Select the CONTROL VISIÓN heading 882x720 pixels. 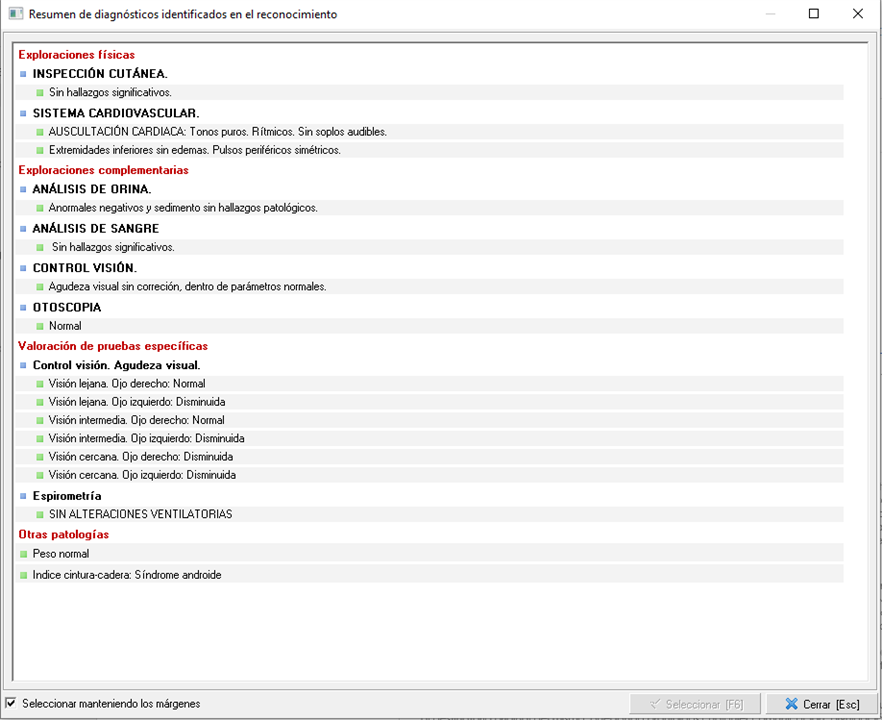pos(85,268)
